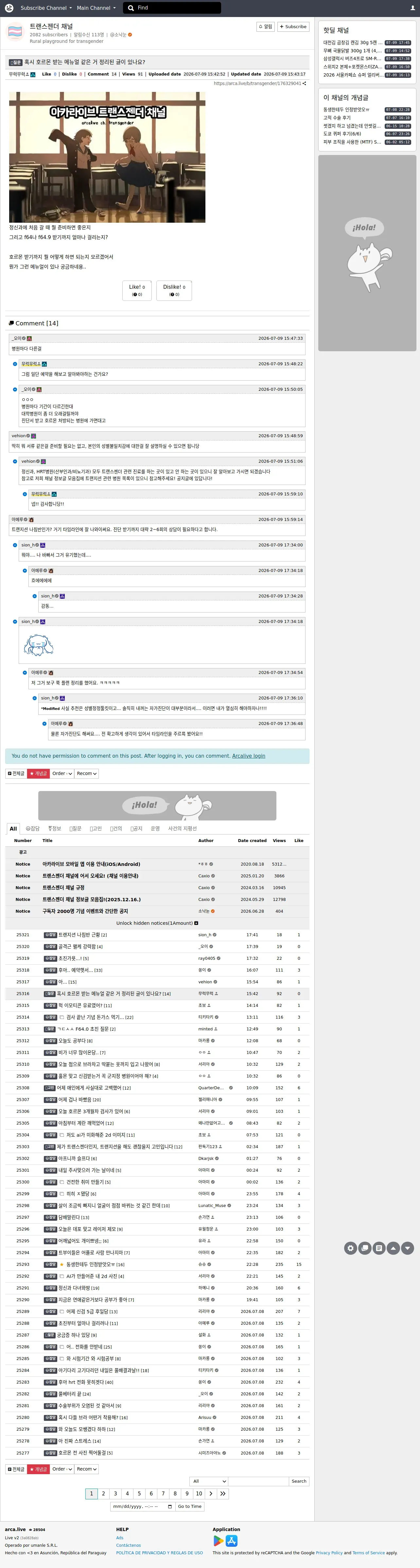
Task: Click the Subscribe button in channel header
Action: coord(293,27)
